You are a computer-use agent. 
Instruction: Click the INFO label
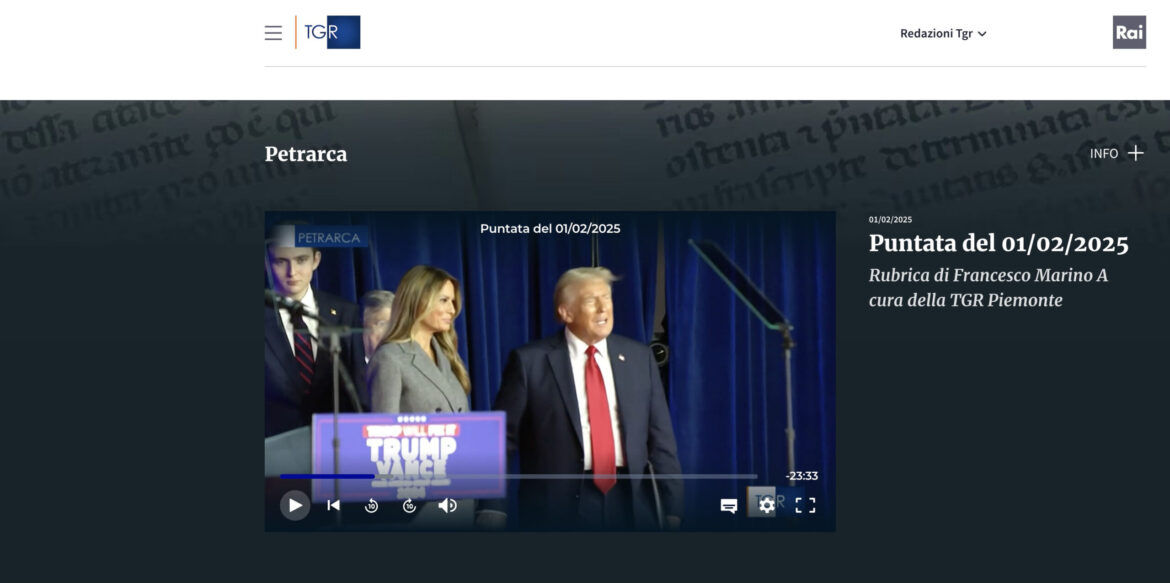[x=1104, y=154]
